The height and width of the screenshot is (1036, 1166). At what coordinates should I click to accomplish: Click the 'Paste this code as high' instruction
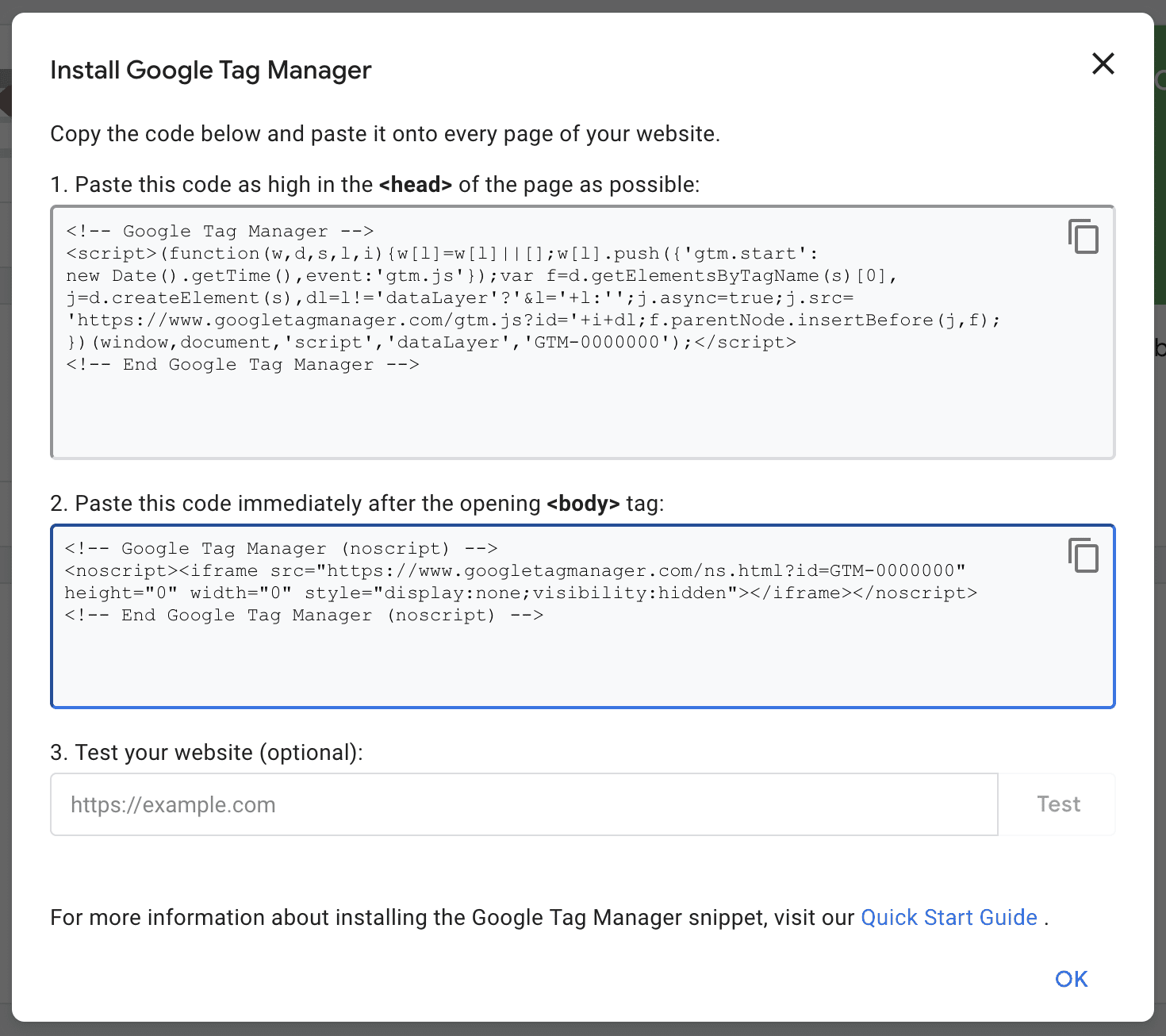pyautogui.click(x=375, y=184)
